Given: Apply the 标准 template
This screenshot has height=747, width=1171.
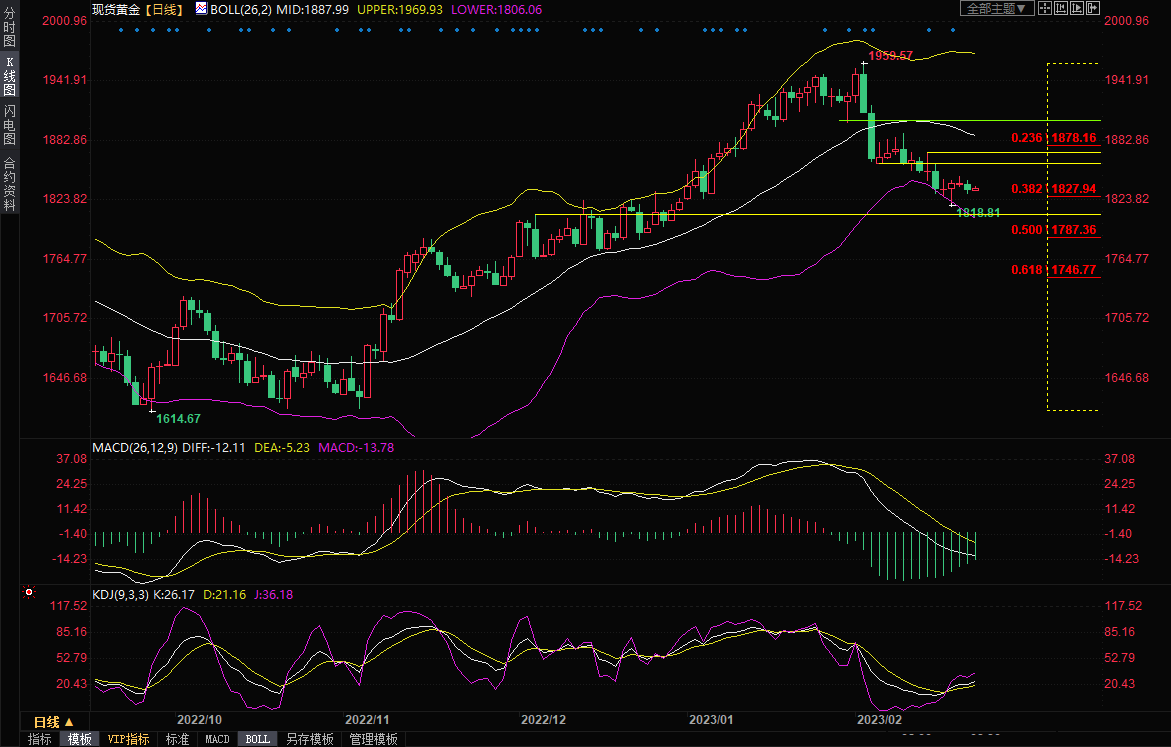Looking at the screenshot, I should pyautogui.click(x=177, y=739).
